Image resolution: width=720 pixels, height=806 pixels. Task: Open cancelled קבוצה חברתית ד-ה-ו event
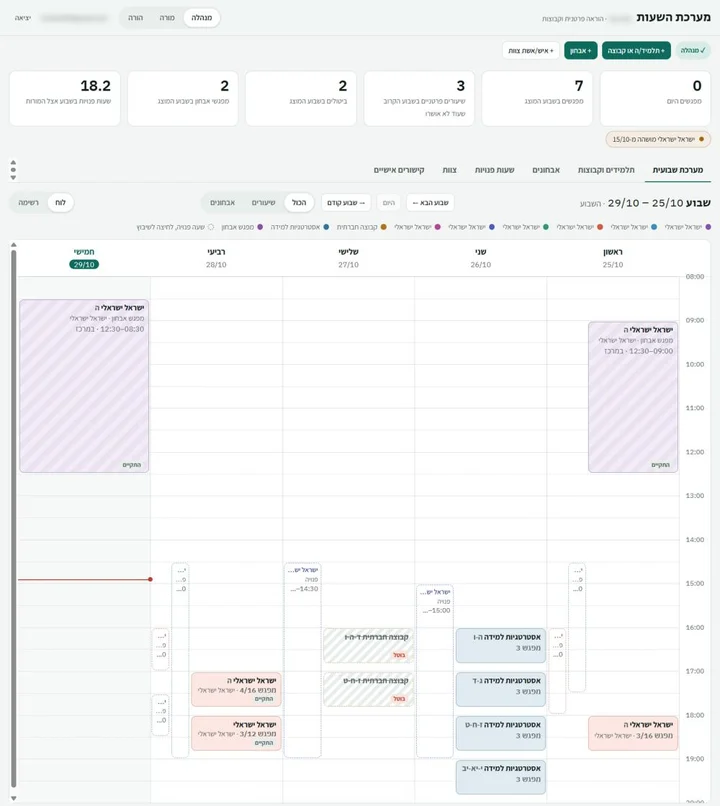tap(368, 645)
